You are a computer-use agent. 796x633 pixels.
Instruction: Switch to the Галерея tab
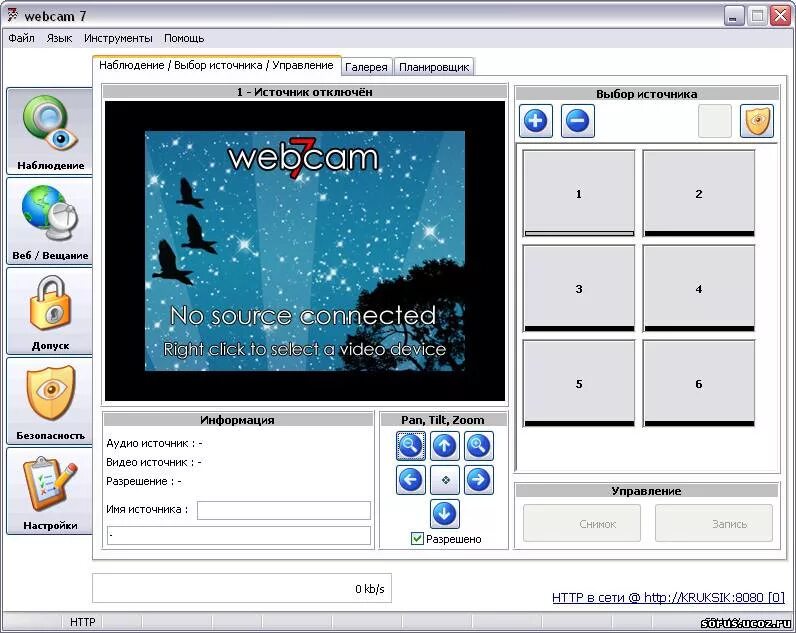(366, 67)
